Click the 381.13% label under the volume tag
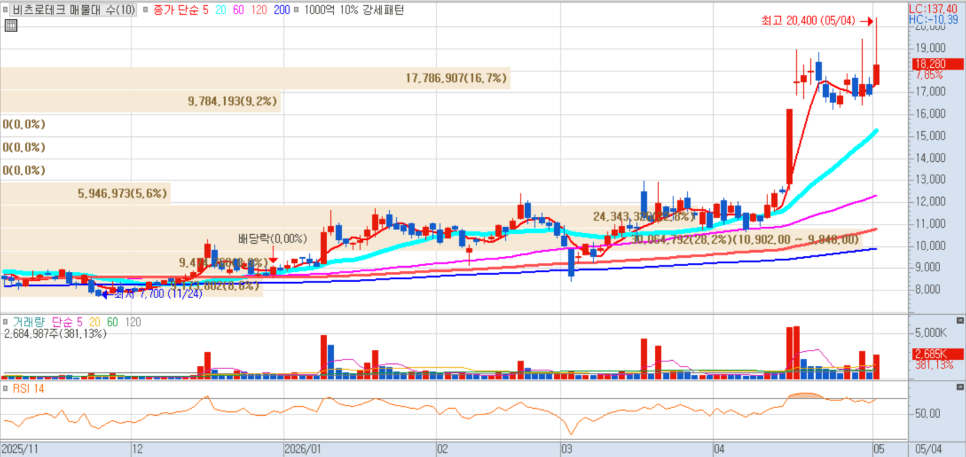Viewport: 966px width, 457px height. point(933,365)
